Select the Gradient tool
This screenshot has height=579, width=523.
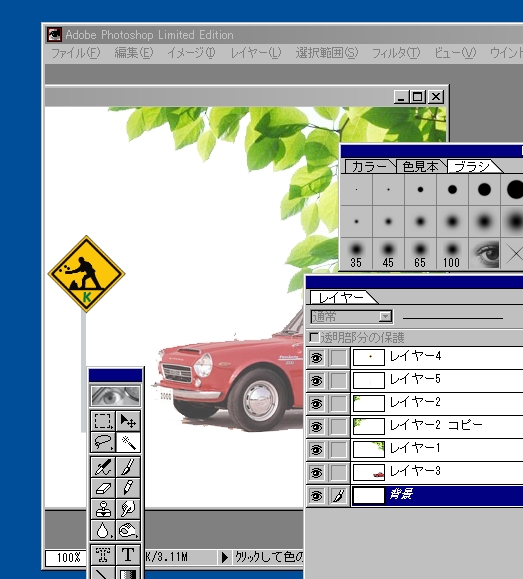coord(128,573)
